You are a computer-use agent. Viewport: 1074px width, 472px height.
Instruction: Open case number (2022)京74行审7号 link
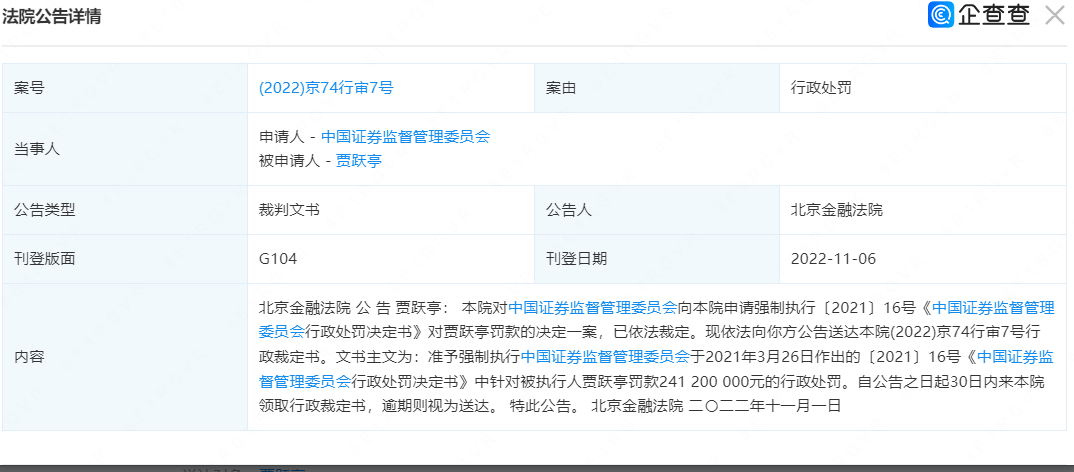pos(326,88)
